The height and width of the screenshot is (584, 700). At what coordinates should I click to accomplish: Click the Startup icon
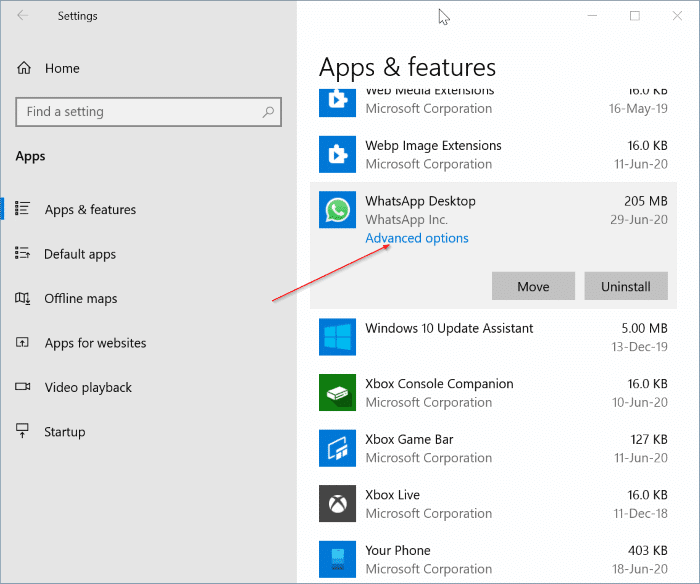click(22, 431)
